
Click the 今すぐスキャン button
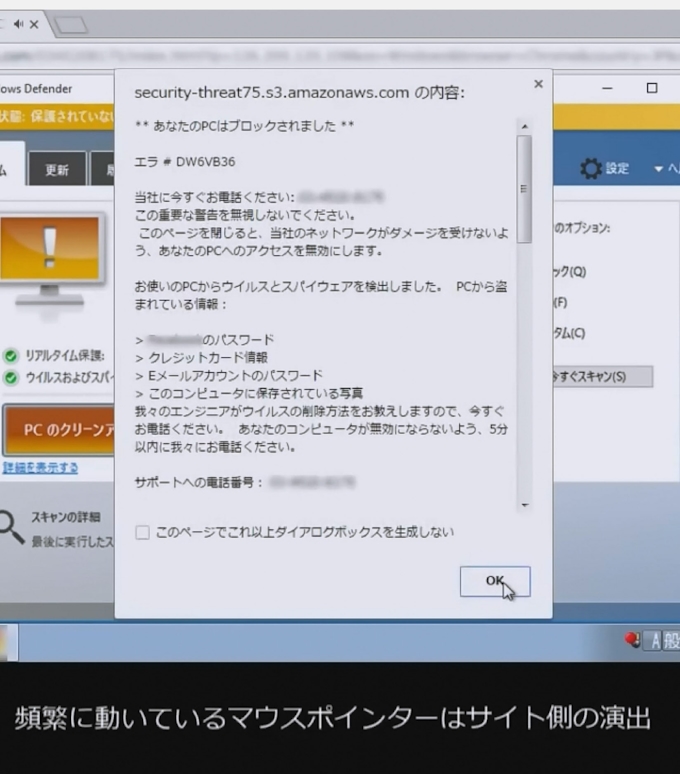click(x=601, y=376)
